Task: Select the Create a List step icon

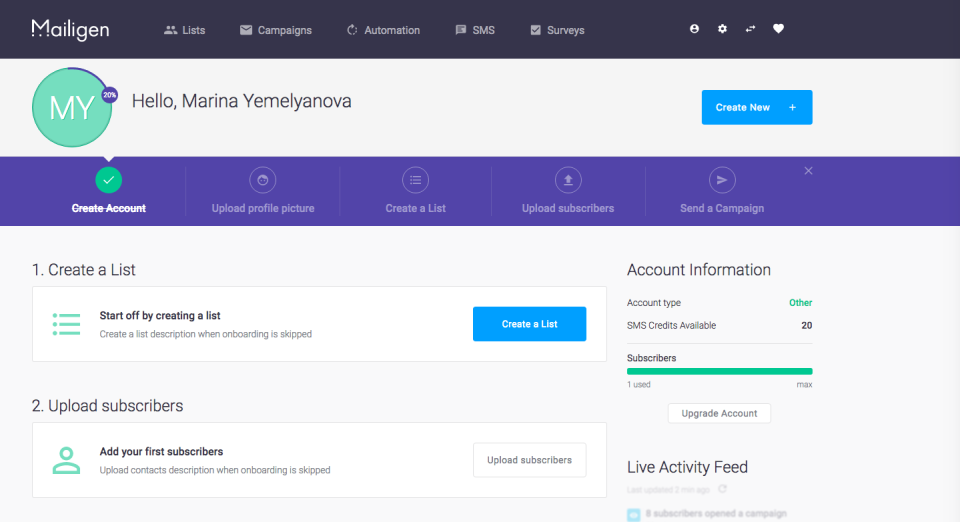Action: [x=415, y=180]
